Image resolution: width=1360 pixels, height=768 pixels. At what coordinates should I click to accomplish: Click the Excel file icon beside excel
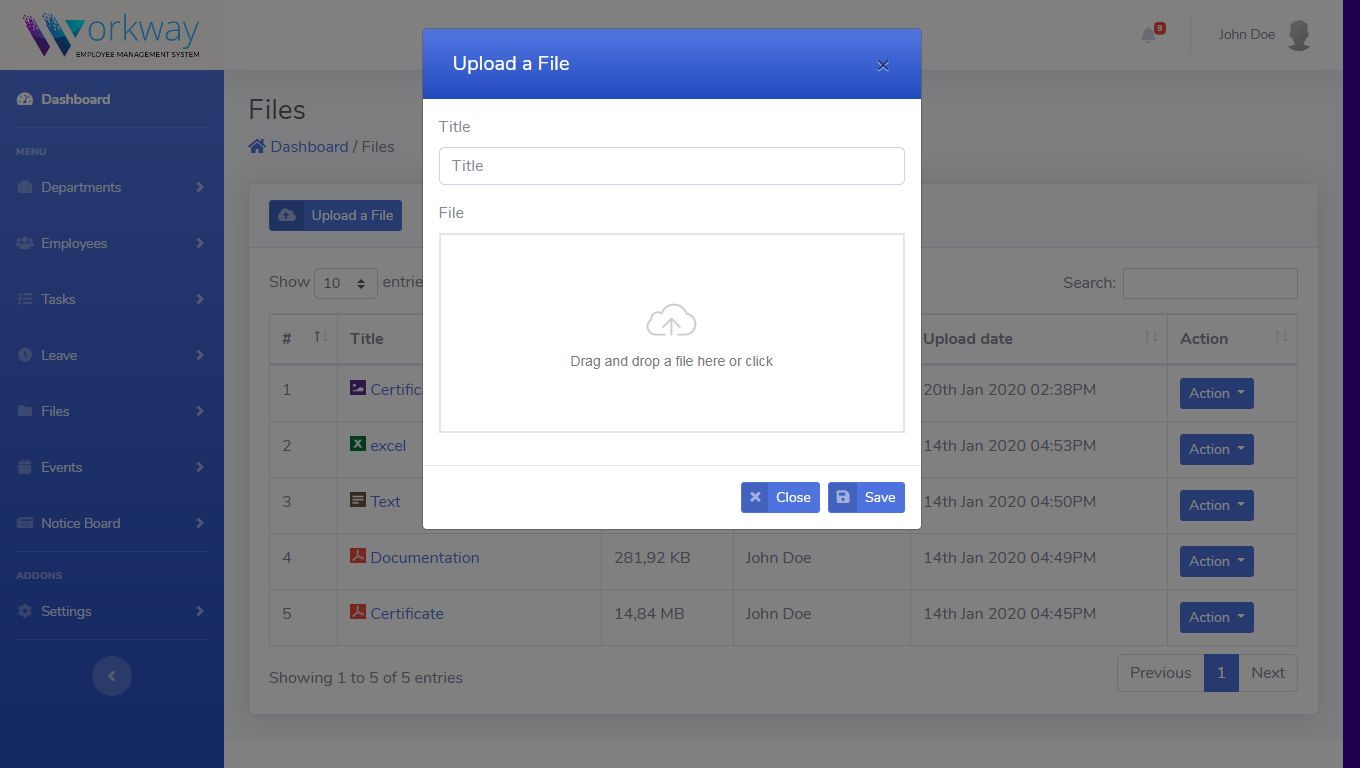(x=357, y=444)
